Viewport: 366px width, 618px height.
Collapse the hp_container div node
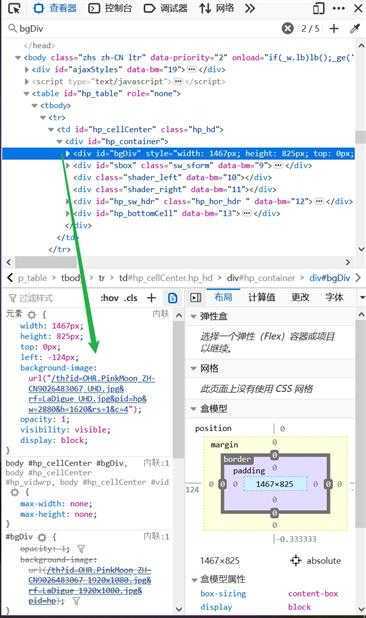[59, 141]
